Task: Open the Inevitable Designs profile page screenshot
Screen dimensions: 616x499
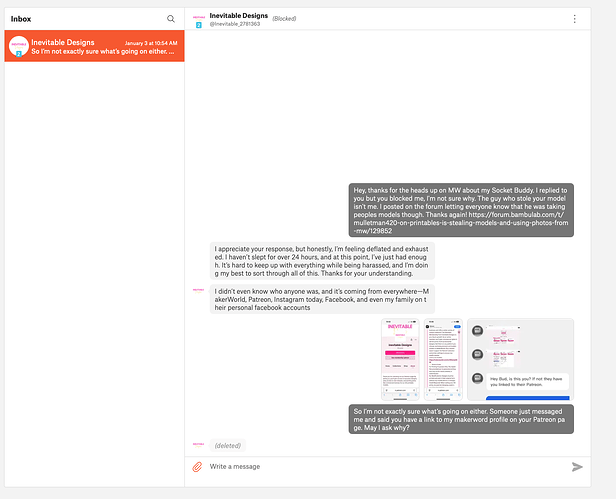Action: (400, 360)
